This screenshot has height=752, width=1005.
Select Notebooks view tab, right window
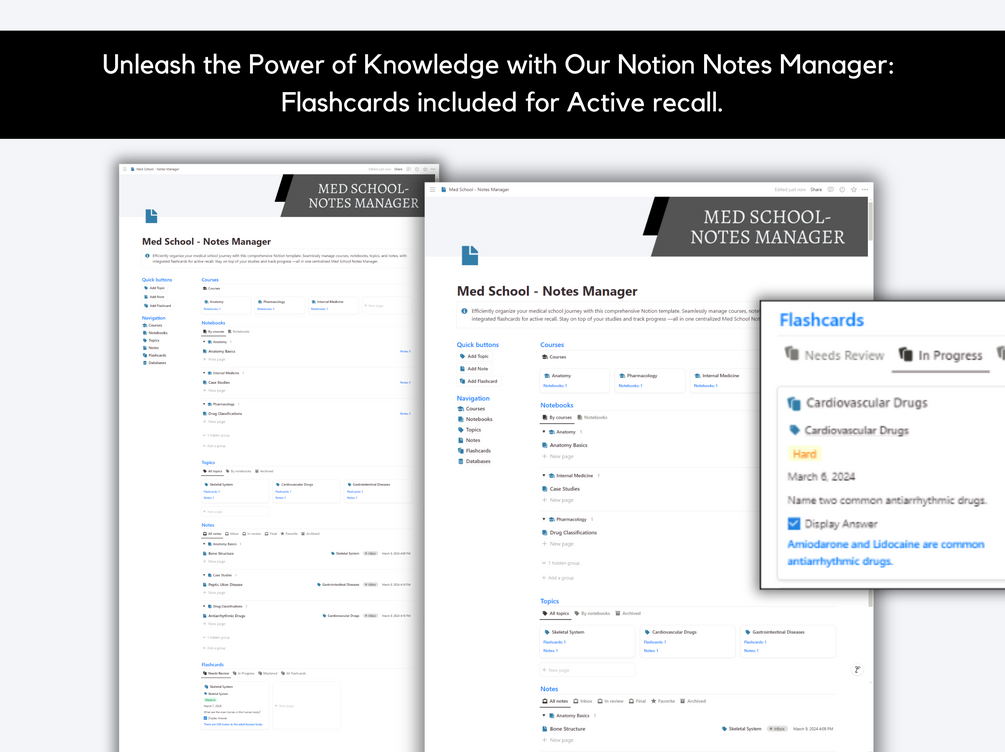click(x=592, y=417)
